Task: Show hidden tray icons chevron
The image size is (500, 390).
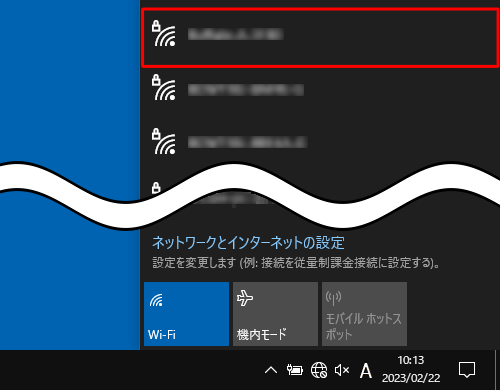Action: 271,370
